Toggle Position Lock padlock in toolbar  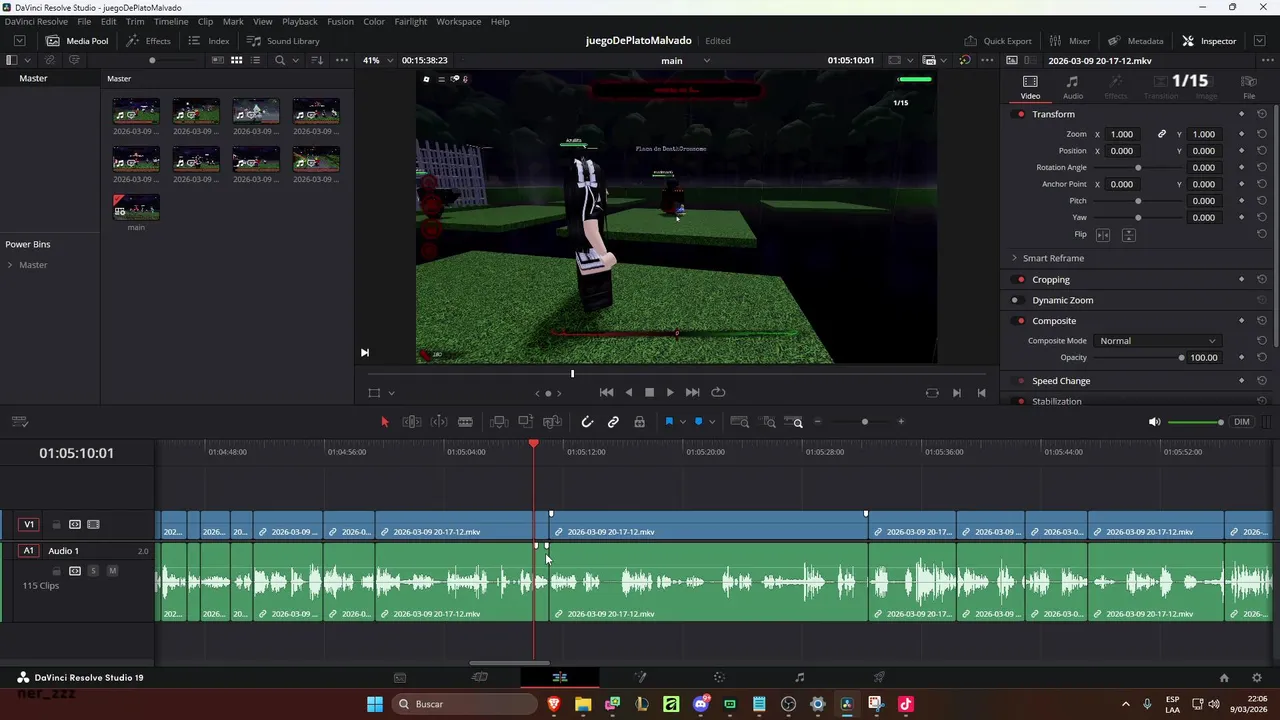tap(640, 422)
